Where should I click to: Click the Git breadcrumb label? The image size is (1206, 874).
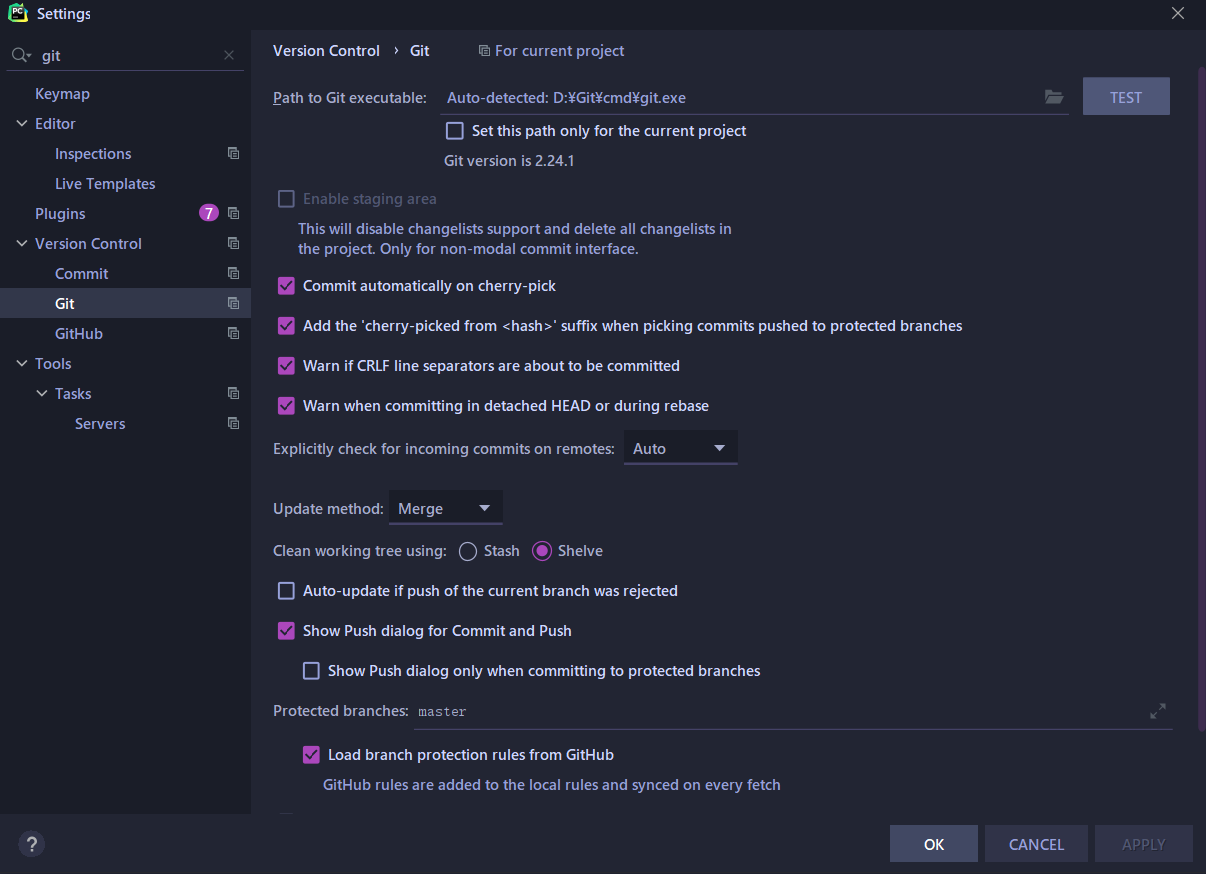tap(420, 51)
